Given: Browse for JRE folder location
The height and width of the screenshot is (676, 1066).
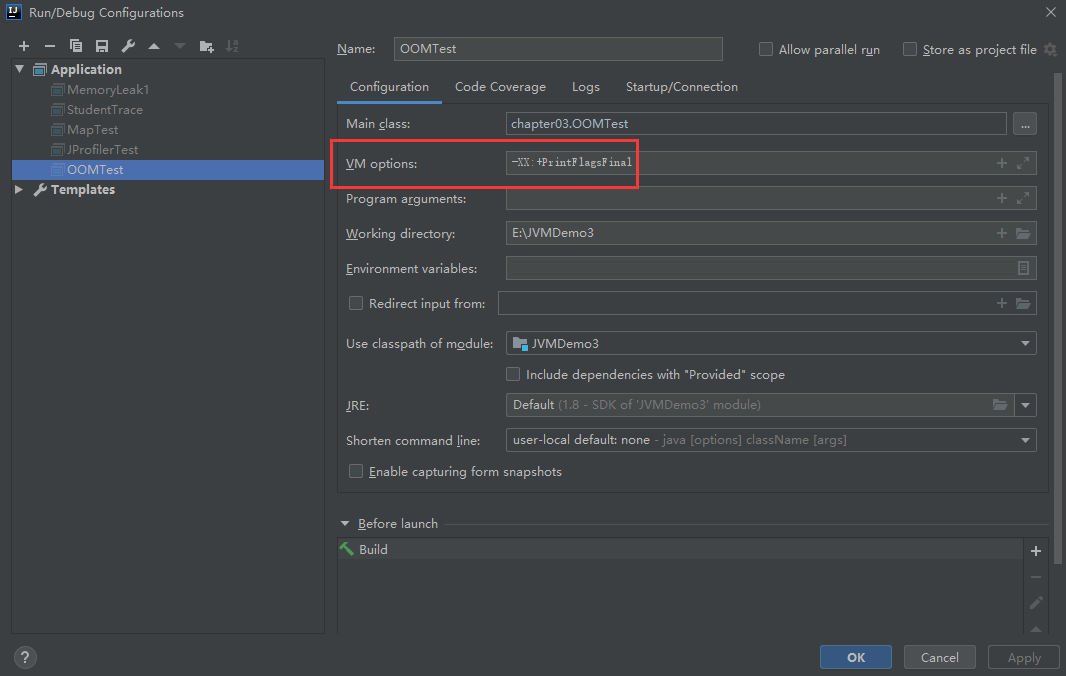Looking at the screenshot, I should tap(1000, 405).
